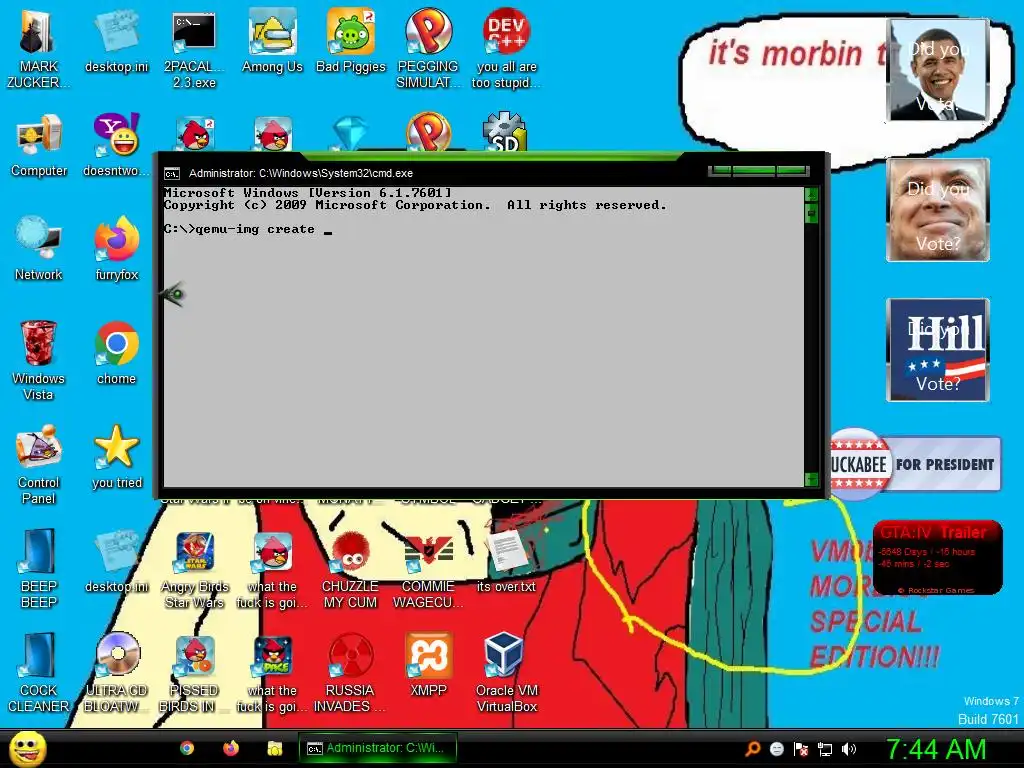1024x768 pixels.
Task: Select the BEEP BEEP desktop icon
Action: (39, 568)
